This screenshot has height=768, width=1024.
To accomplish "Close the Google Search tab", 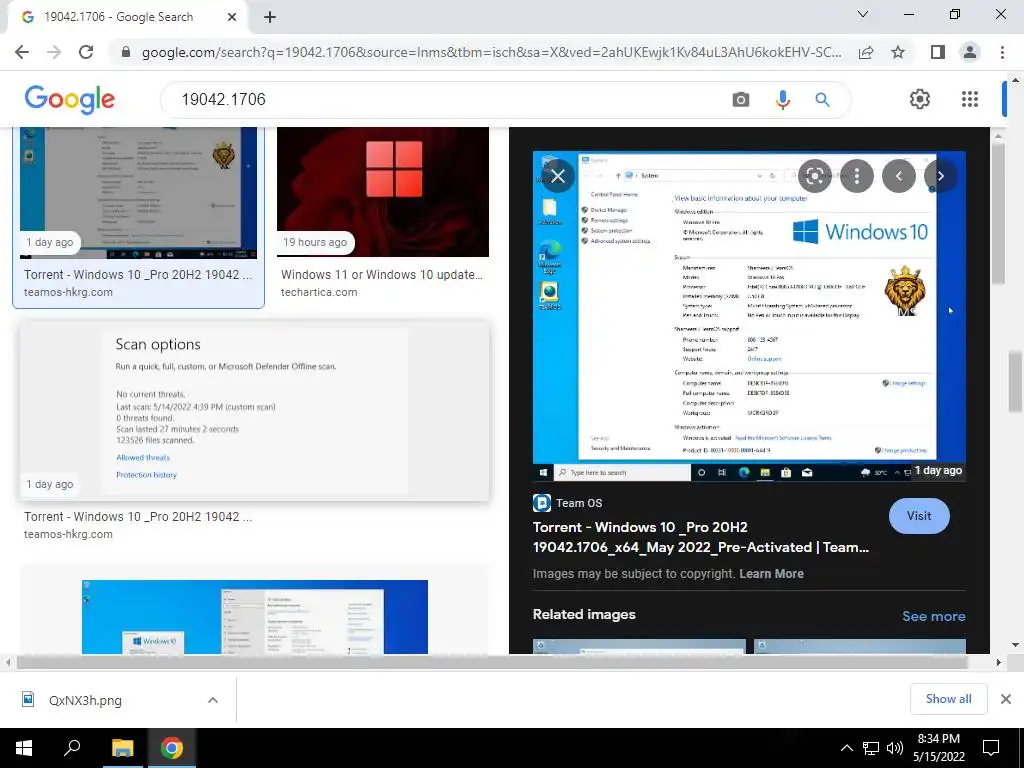I will (232, 17).
